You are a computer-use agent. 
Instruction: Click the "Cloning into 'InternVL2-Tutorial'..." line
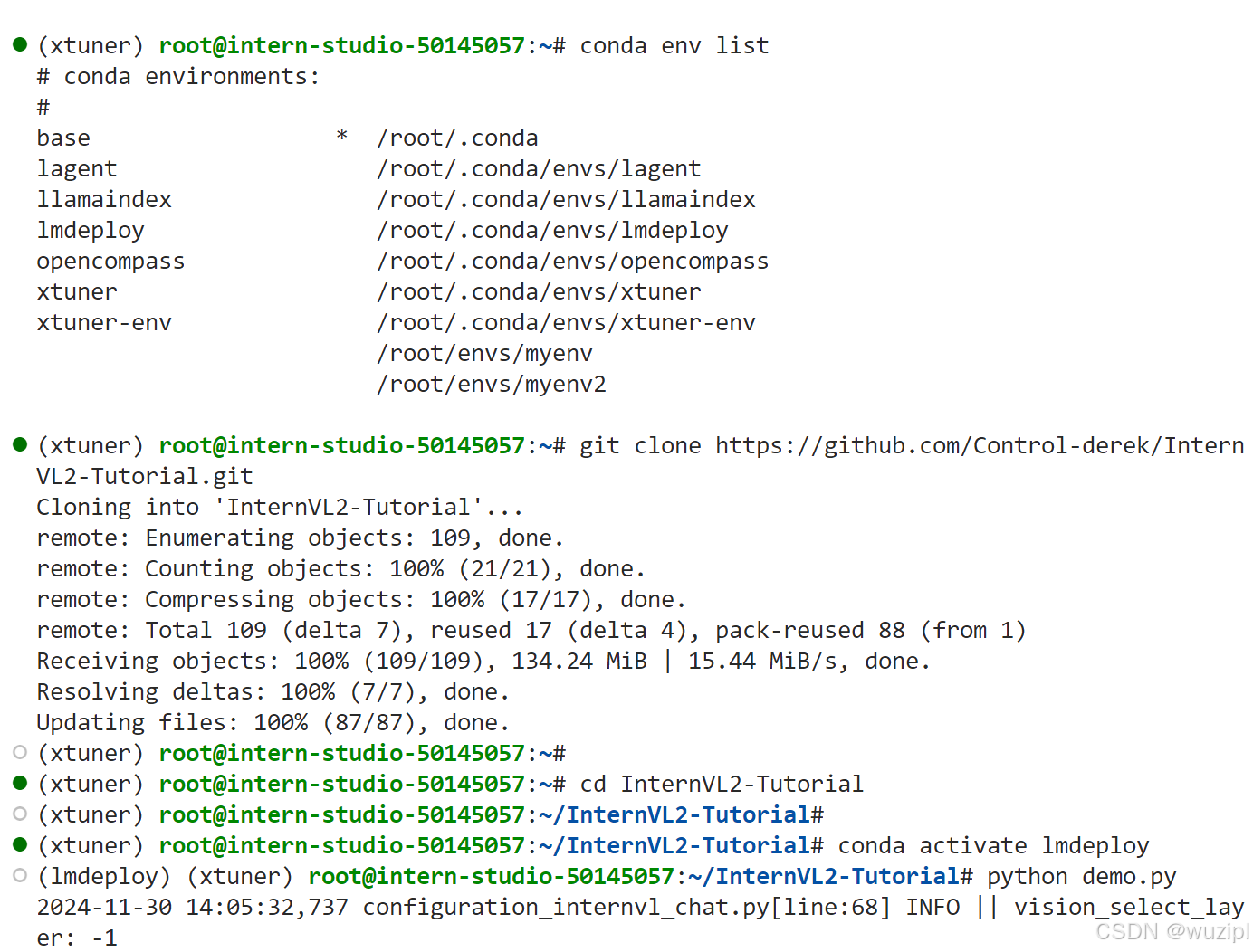click(280, 507)
